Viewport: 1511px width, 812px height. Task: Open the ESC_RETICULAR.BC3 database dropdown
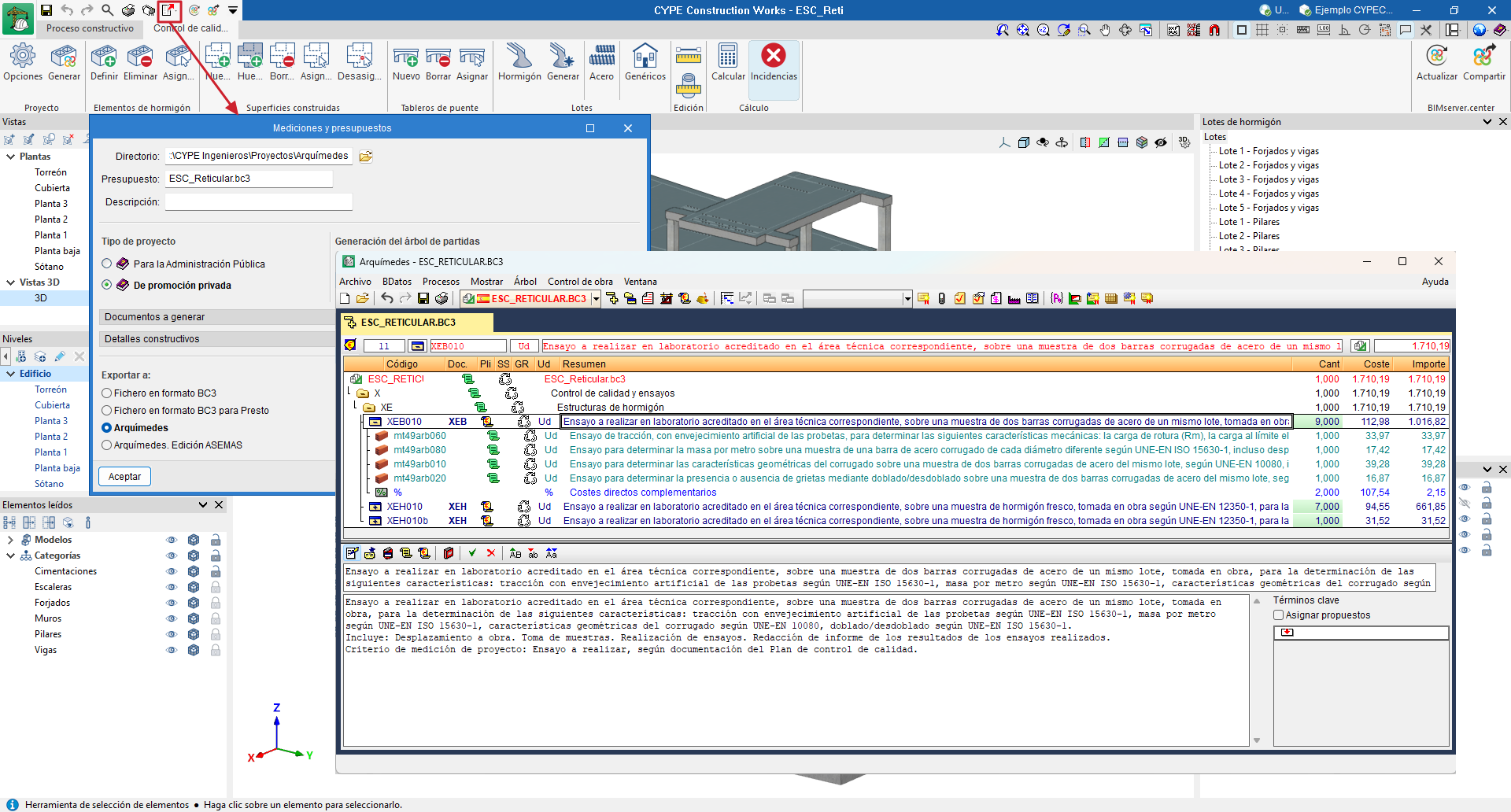point(596,298)
